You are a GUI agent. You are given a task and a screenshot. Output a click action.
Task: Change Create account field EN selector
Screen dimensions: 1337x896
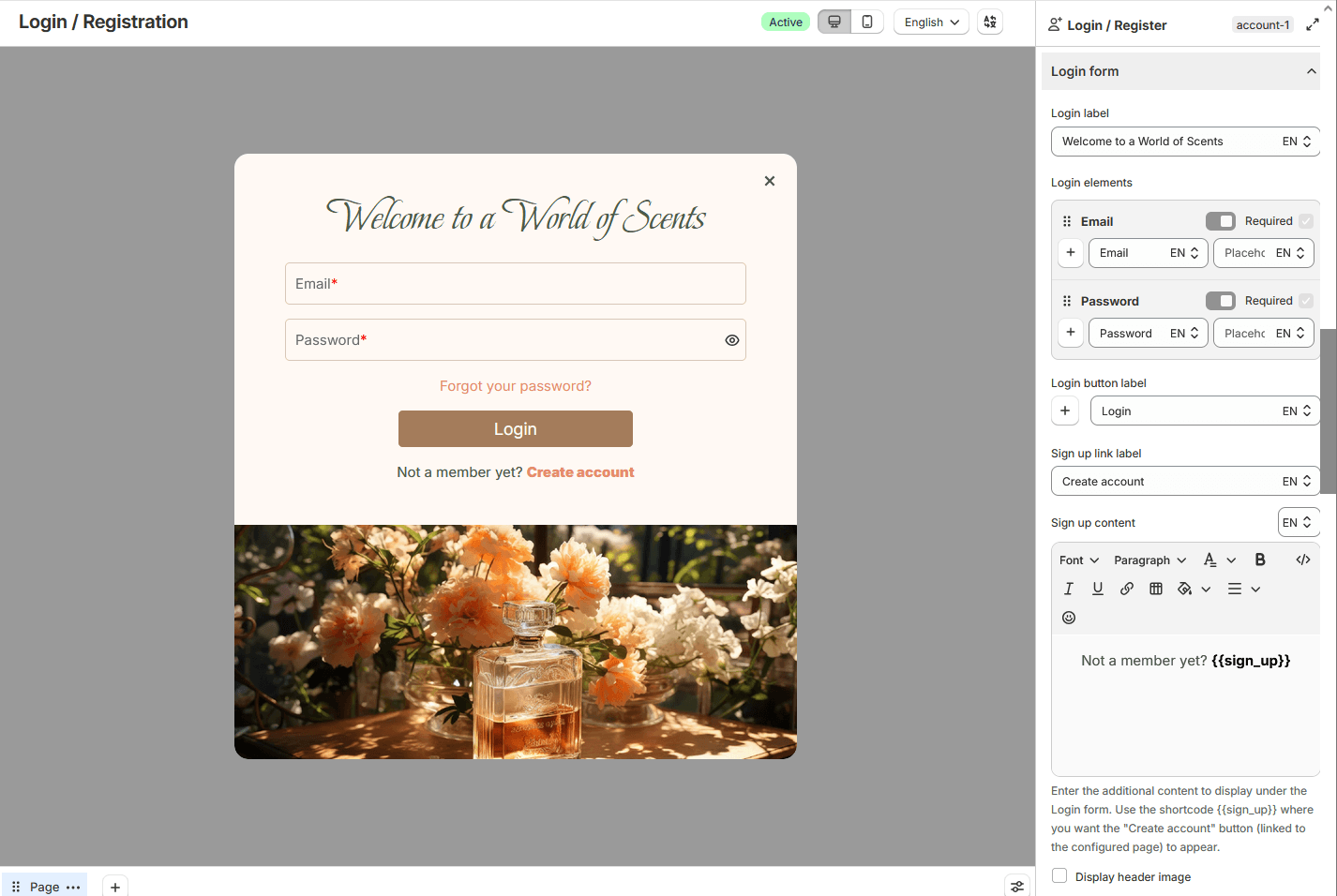point(1297,481)
